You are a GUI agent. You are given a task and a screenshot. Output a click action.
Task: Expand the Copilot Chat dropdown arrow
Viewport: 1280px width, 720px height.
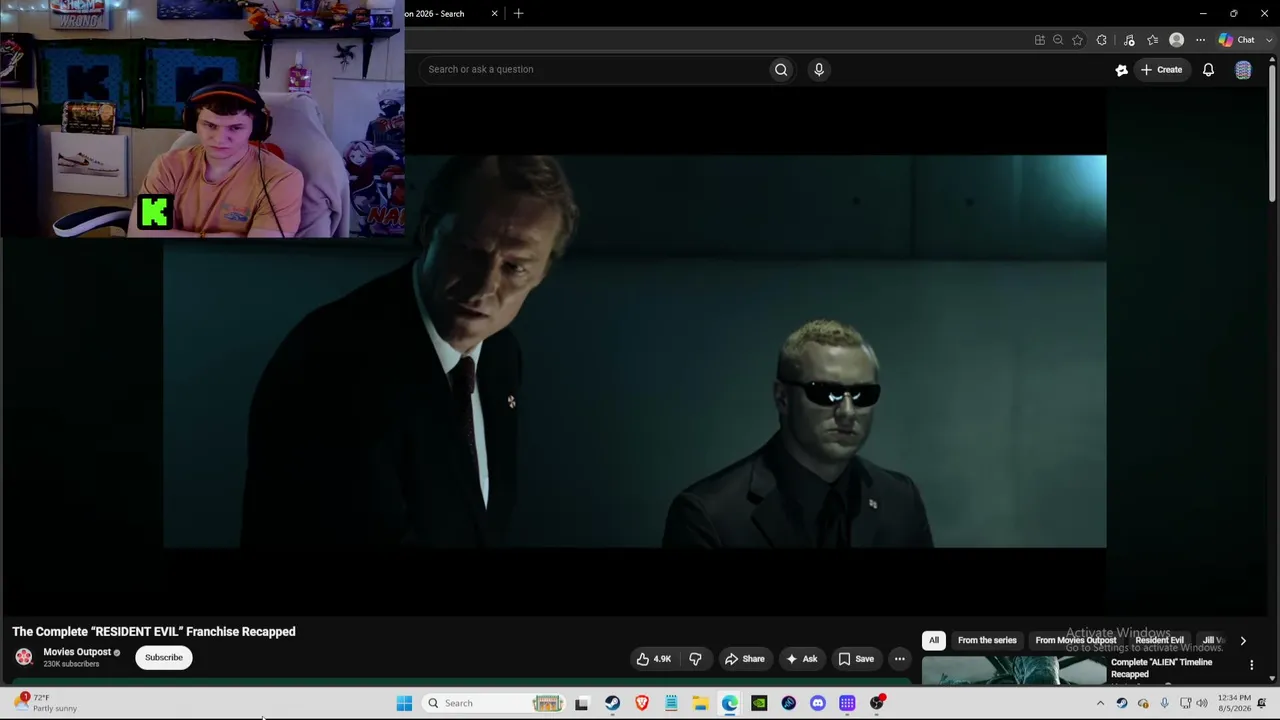tap(1269, 40)
